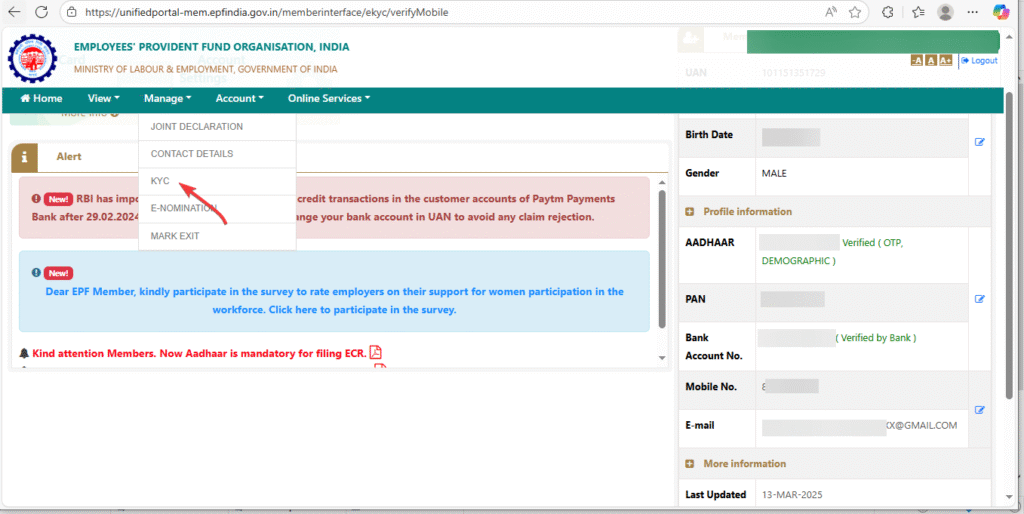The image size is (1024, 514).
Task: Click Aadhaar mandatory for ECR notice
Action: [x=199, y=353]
